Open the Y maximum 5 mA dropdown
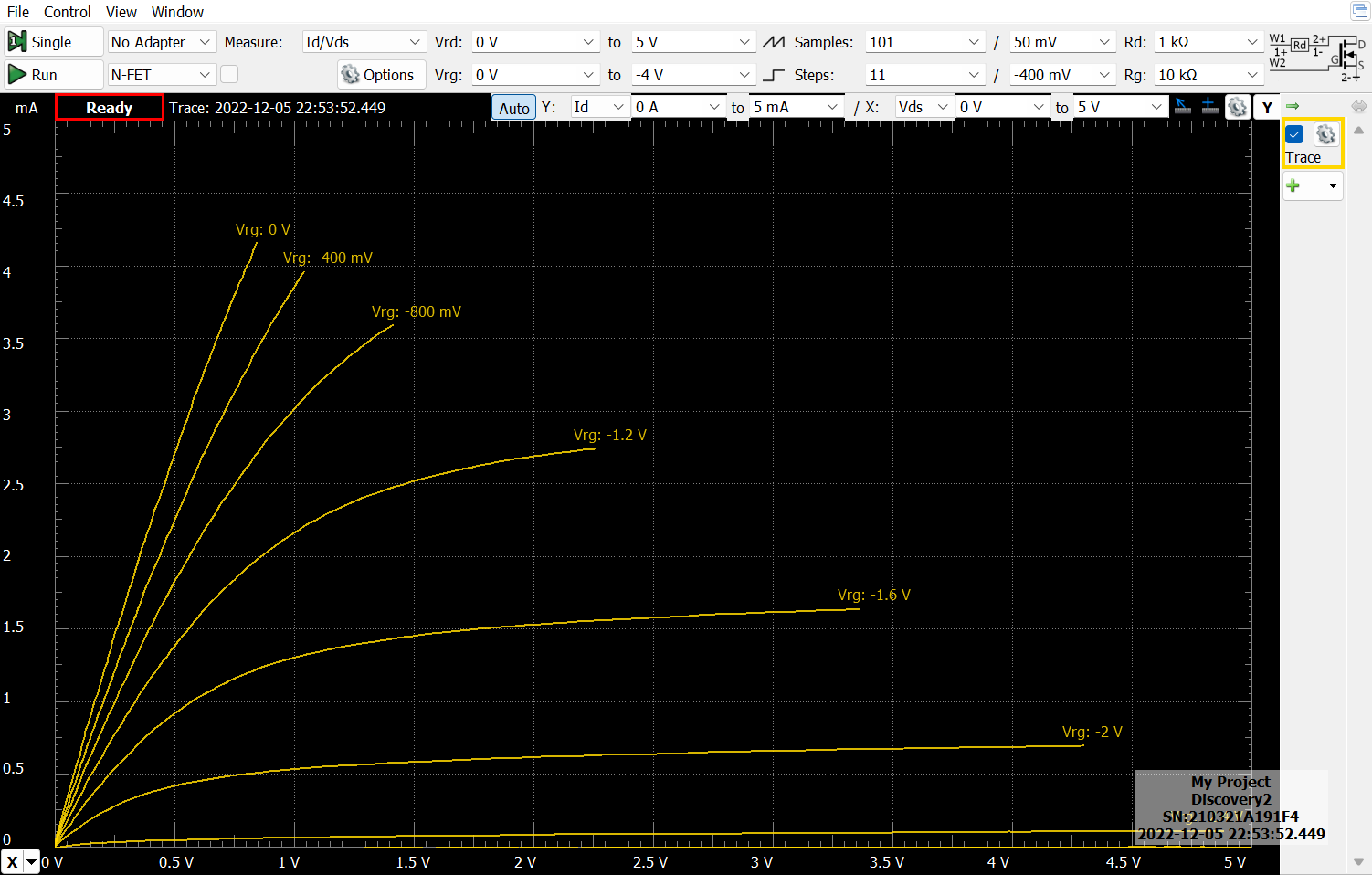The image size is (1372, 875). click(797, 107)
